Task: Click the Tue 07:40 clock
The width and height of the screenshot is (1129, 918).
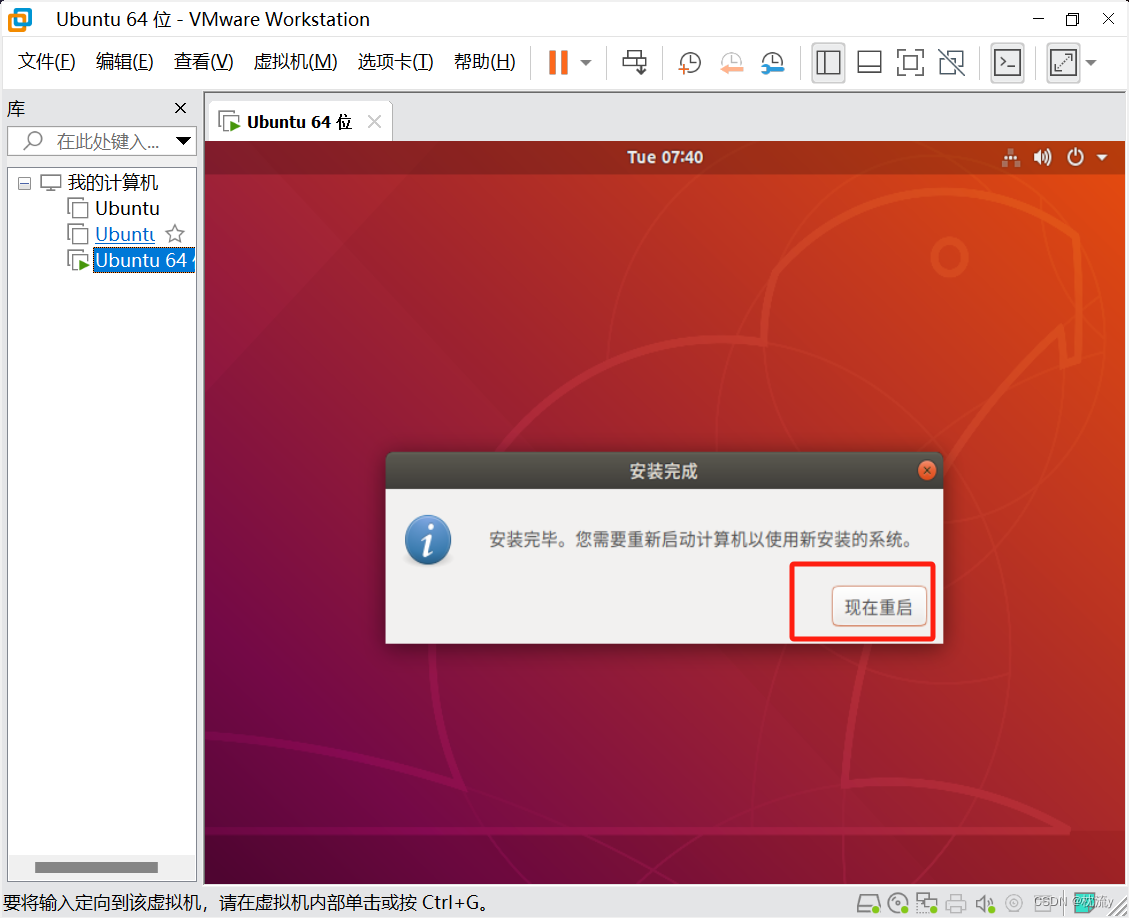Action: 665,157
